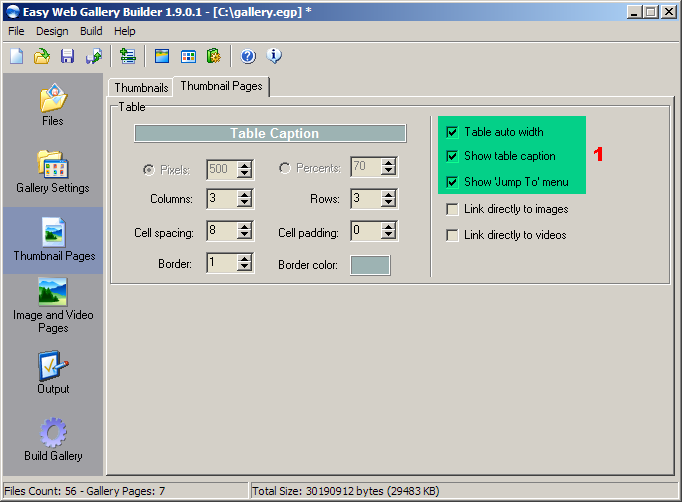682x502 pixels.
Task: Click into the Cell spacing field
Action: point(222,231)
